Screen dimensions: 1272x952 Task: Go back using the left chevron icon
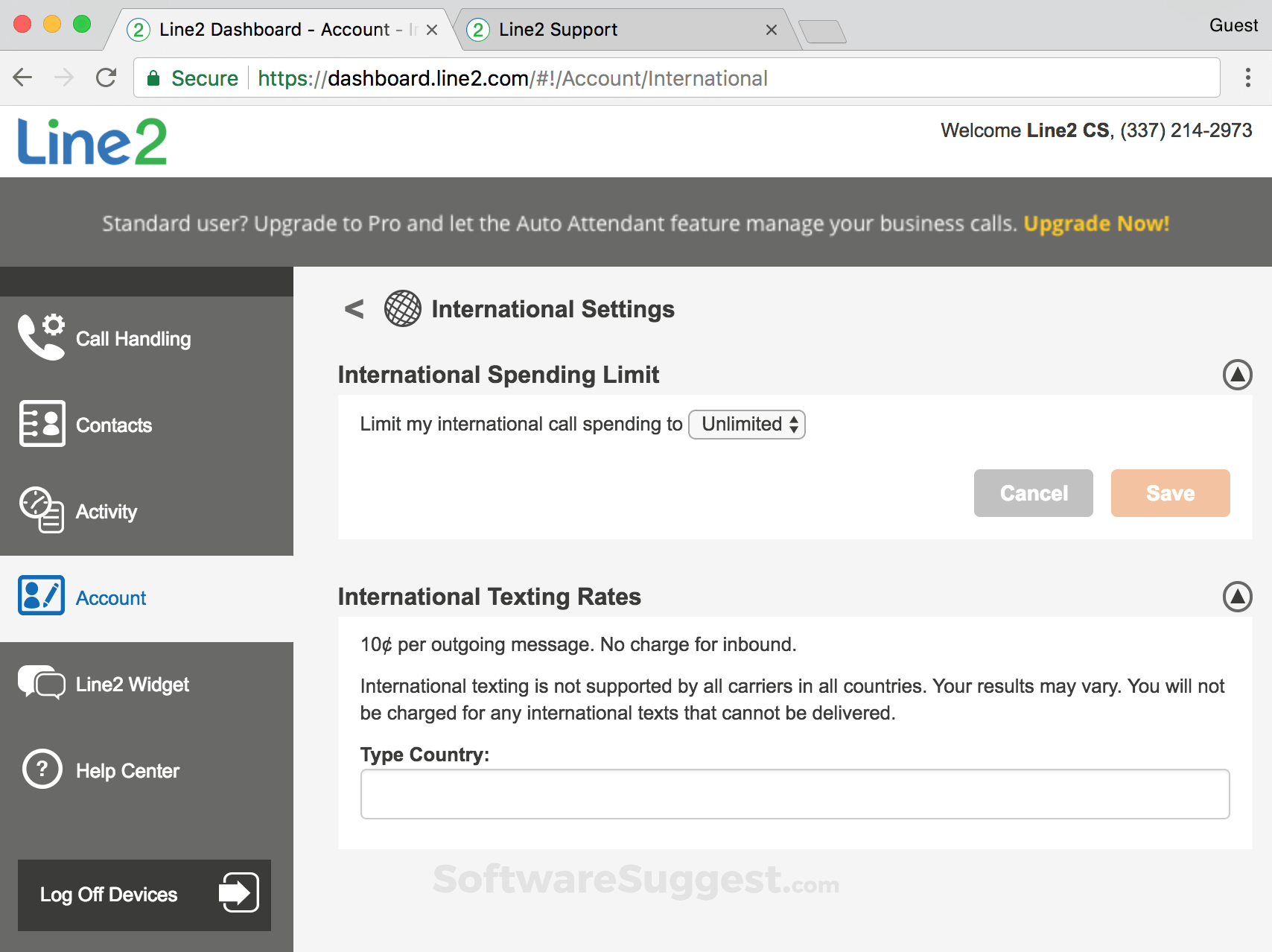354,308
